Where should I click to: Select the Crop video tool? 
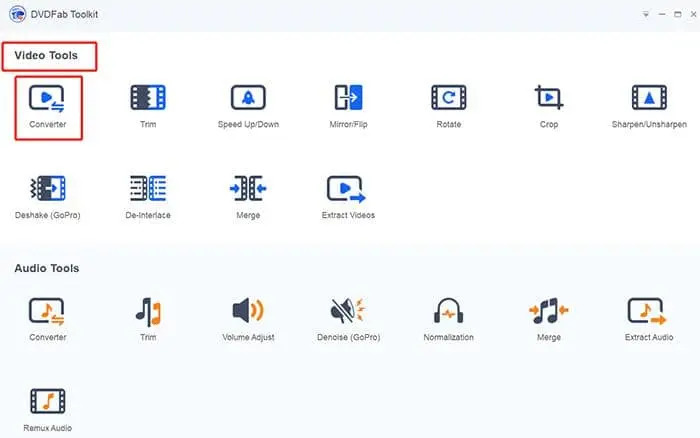click(548, 98)
